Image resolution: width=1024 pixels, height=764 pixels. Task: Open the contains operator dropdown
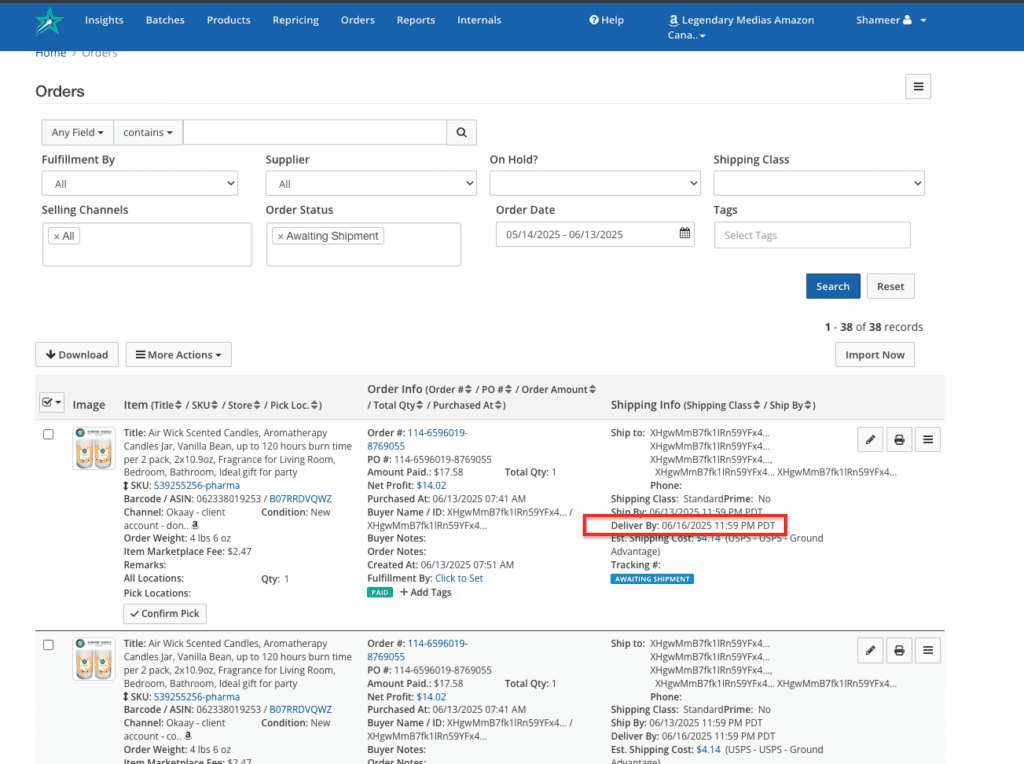tap(148, 132)
